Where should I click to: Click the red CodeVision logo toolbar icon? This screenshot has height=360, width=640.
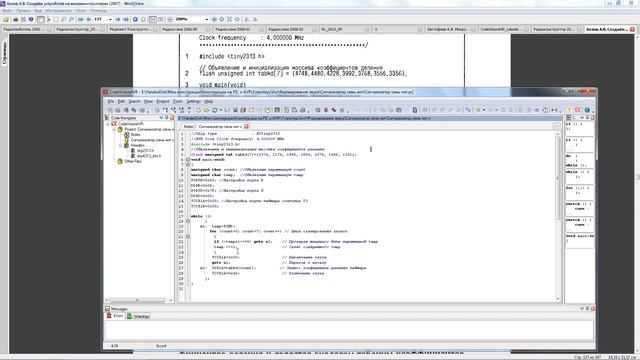[x=578, y=110]
